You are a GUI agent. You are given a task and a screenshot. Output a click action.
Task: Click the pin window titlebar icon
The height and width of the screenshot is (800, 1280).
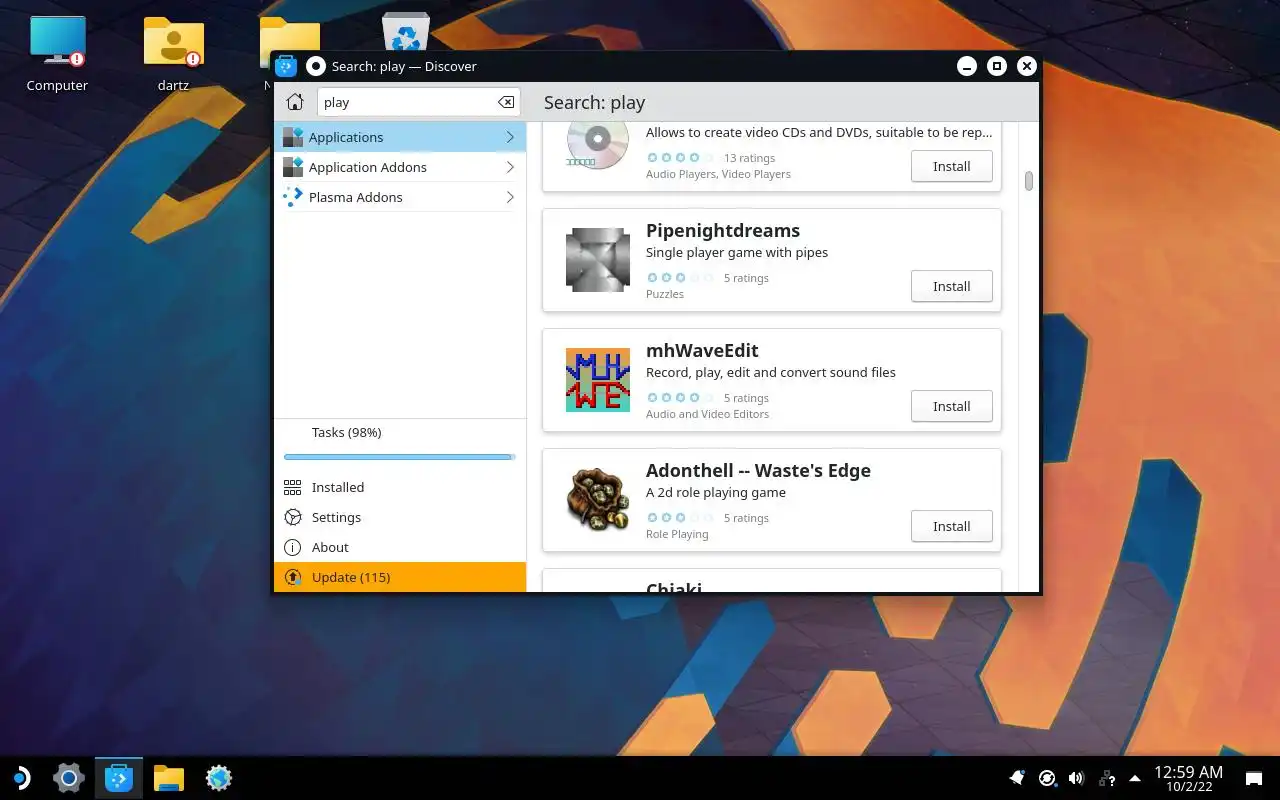point(316,66)
